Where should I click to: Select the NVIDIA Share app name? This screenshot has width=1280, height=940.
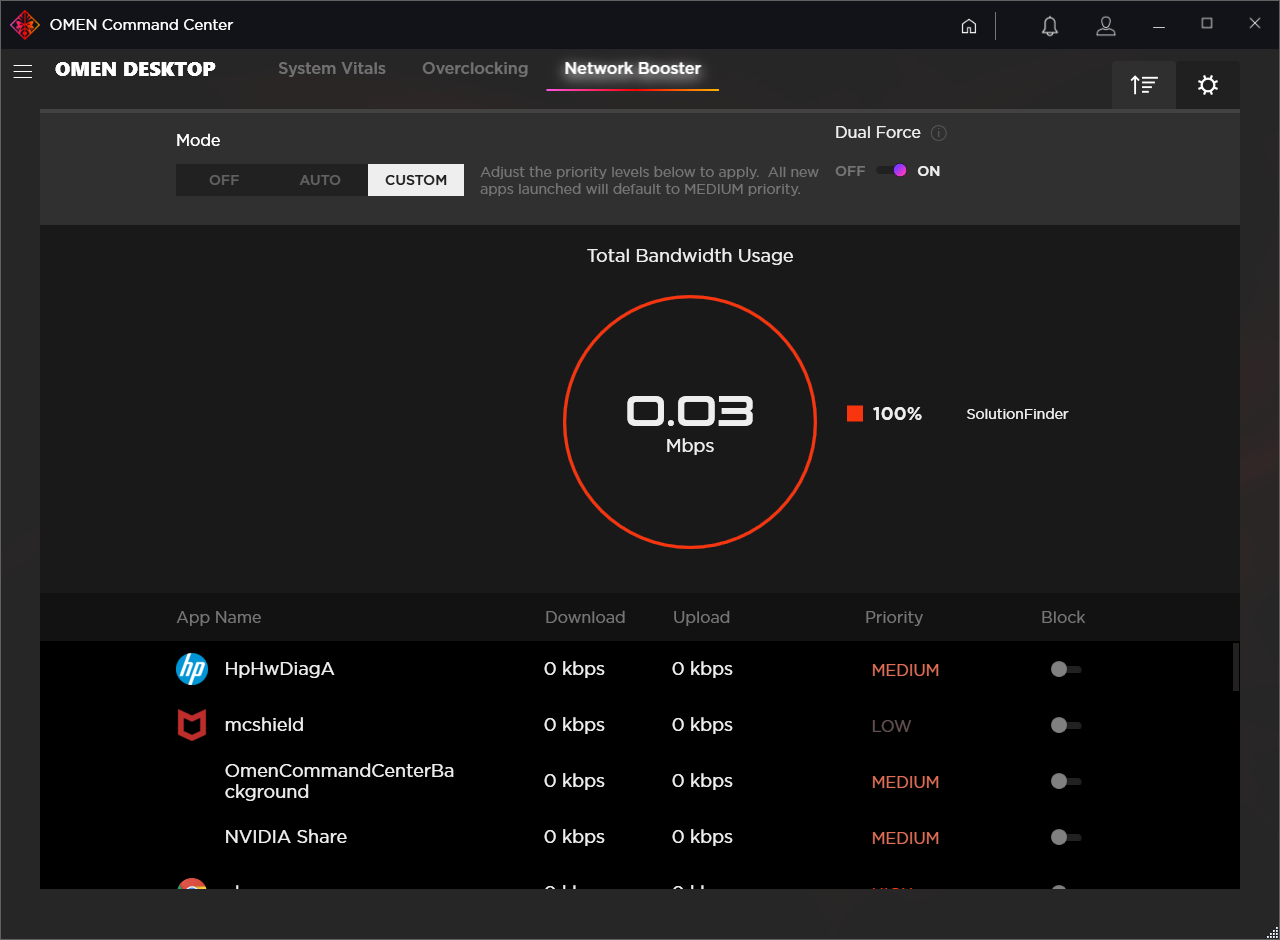click(x=286, y=837)
